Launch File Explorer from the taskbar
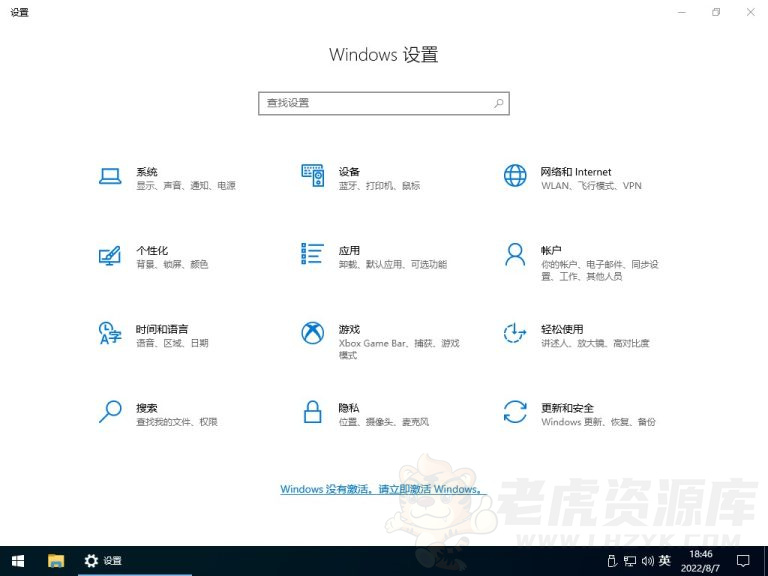This screenshot has height=576, width=768. coord(56,561)
